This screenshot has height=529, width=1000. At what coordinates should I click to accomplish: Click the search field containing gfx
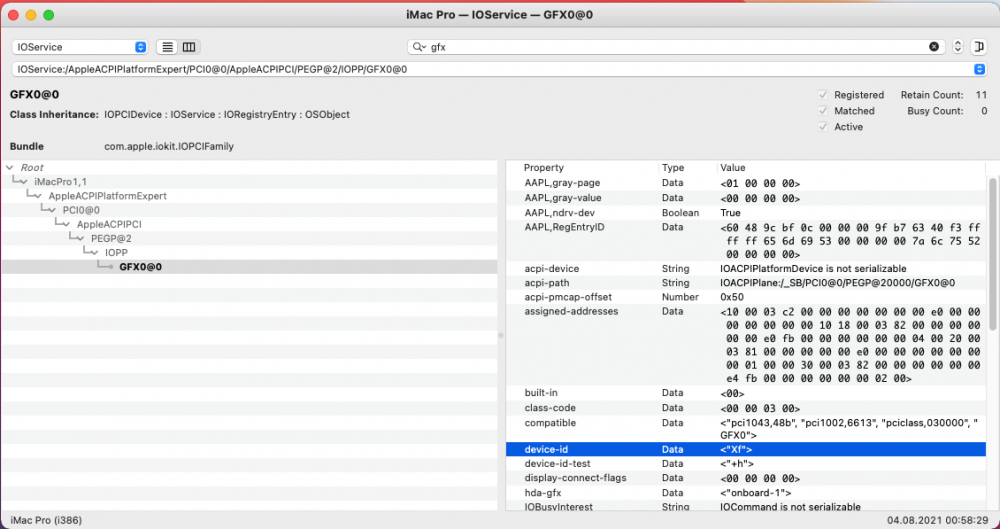[676, 47]
